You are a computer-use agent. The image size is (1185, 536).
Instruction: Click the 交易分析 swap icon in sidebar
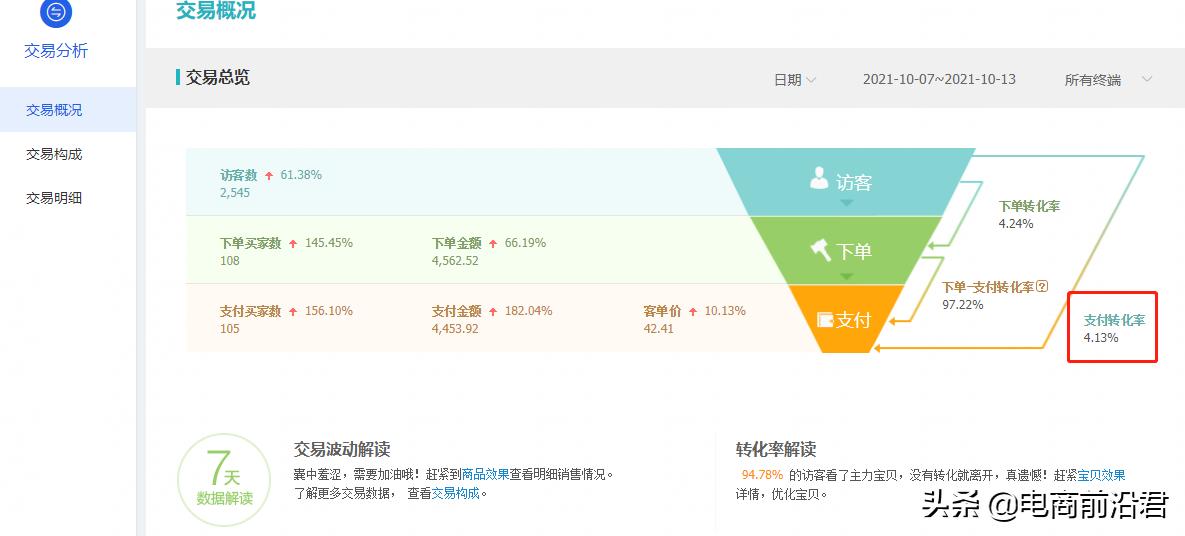(x=56, y=12)
